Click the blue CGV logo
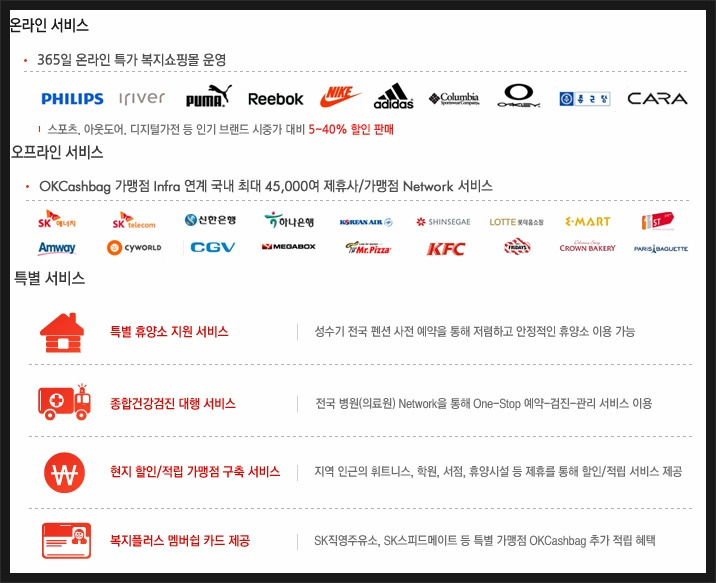This screenshot has height=583, width=716. (x=212, y=247)
